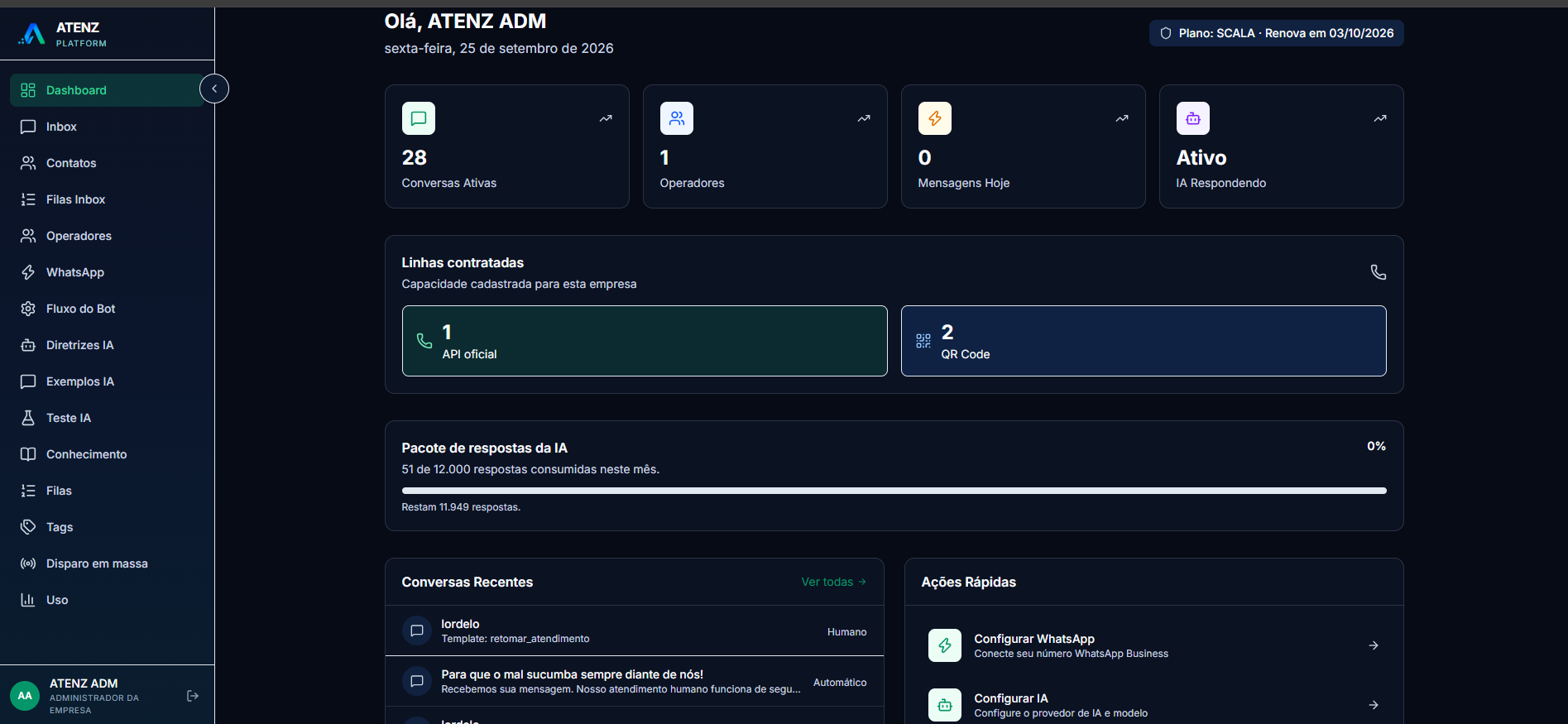Click the logout icon beside ATENZ ADM
Viewport: 1568px width, 724px height.
point(193,696)
